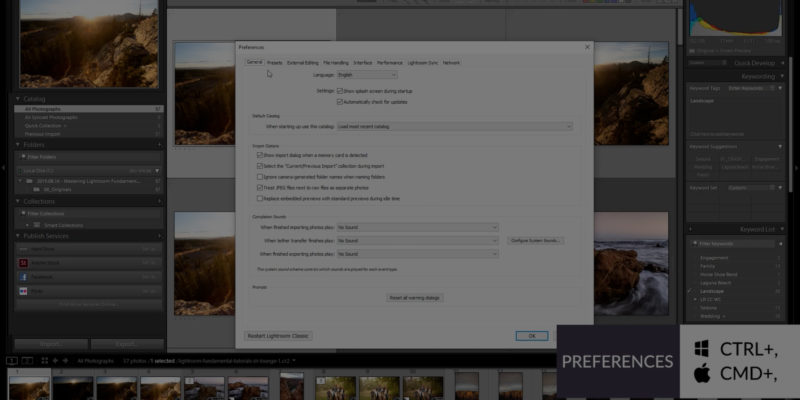Click the histogram in the right panel
Viewport: 800px width, 400px height.
[x=735, y=18]
